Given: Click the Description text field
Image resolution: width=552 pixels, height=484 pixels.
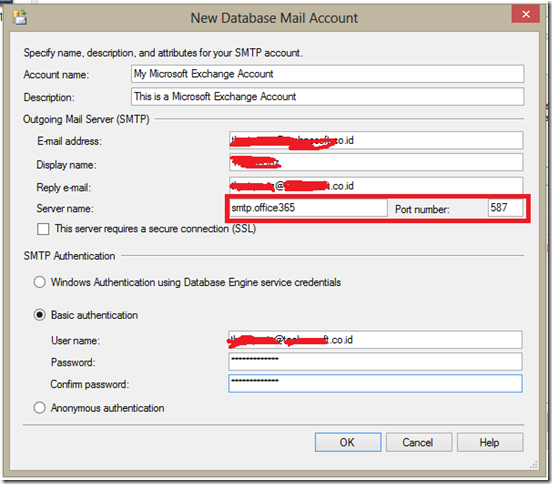Looking at the screenshot, I should click(327, 96).
